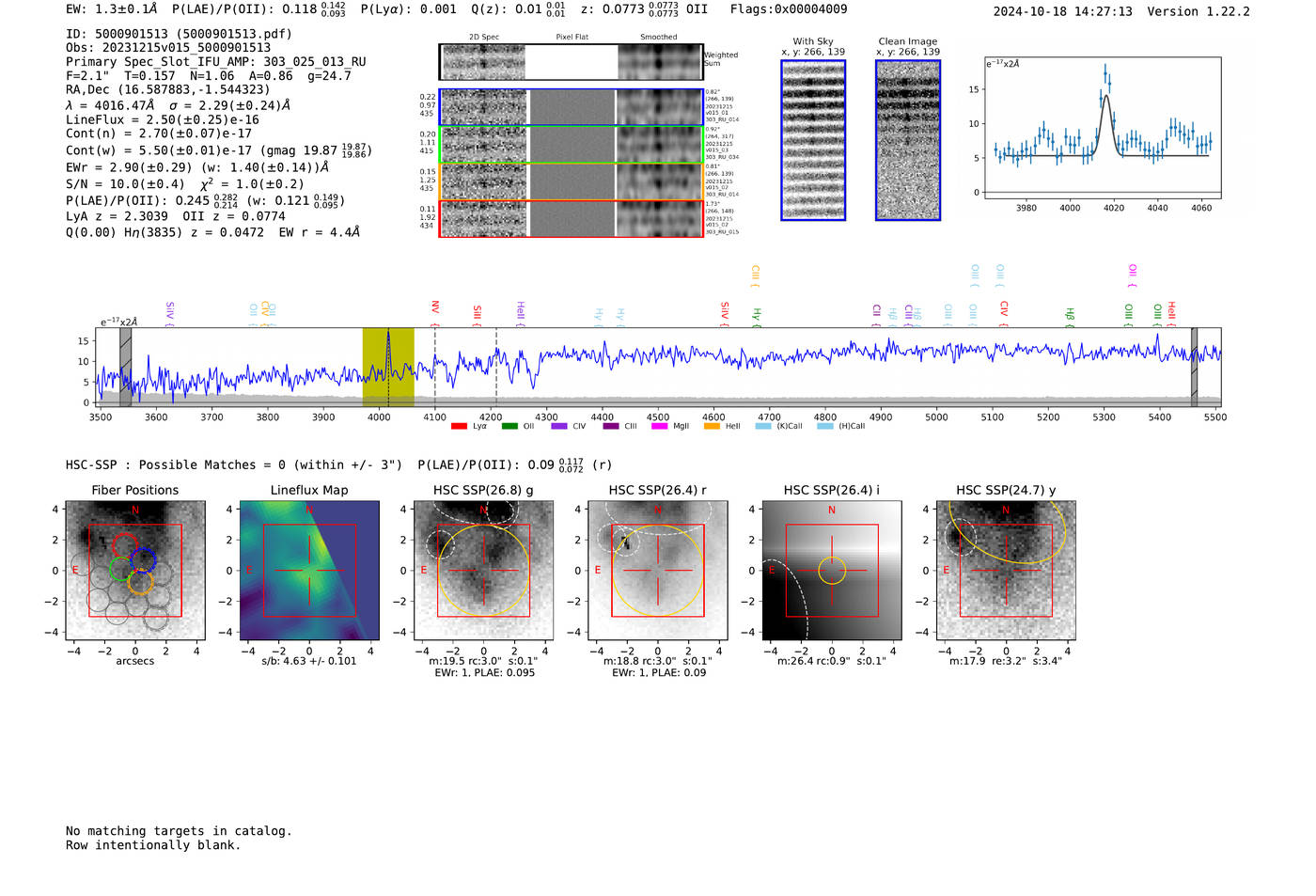Click the Gaussian emission line fit plot

click(x=1103, y=128)
